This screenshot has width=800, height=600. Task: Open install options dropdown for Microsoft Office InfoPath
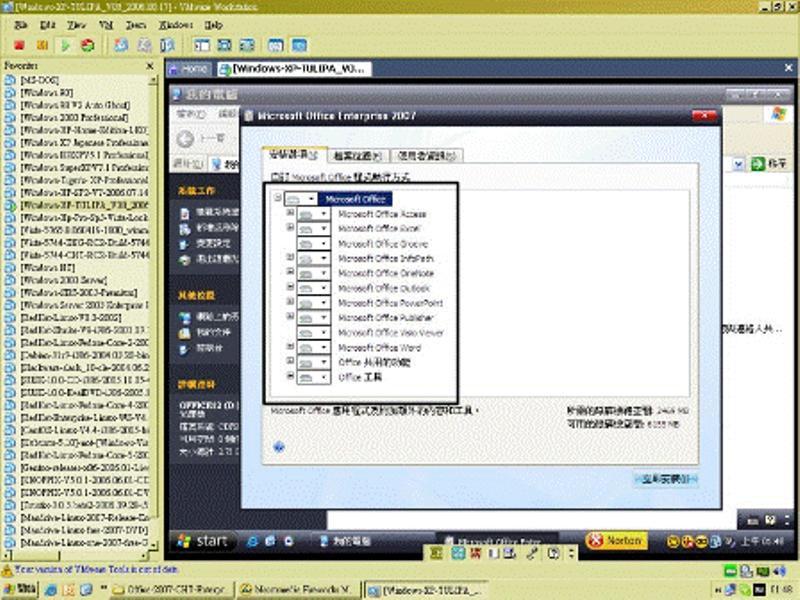314,258
